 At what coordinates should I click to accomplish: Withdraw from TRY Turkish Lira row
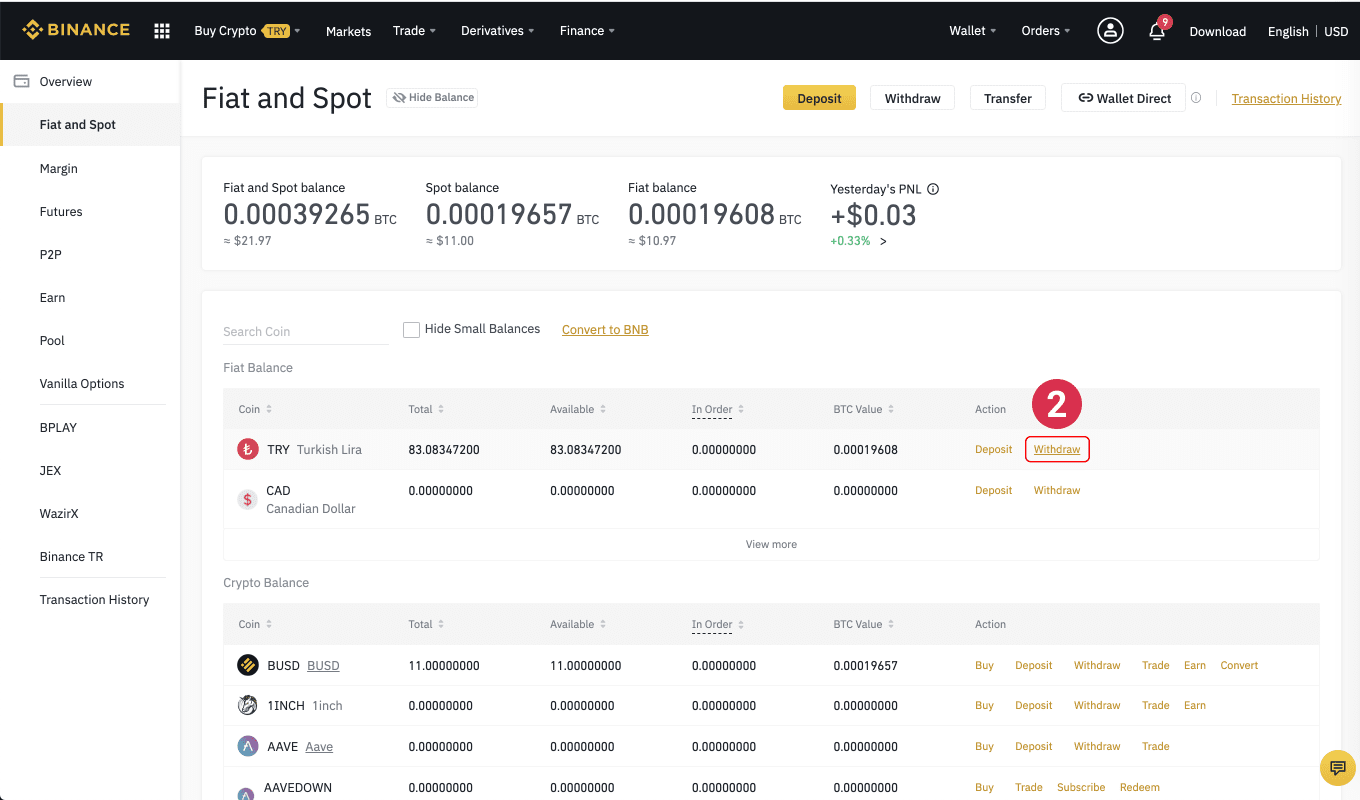coord(1057,449)
